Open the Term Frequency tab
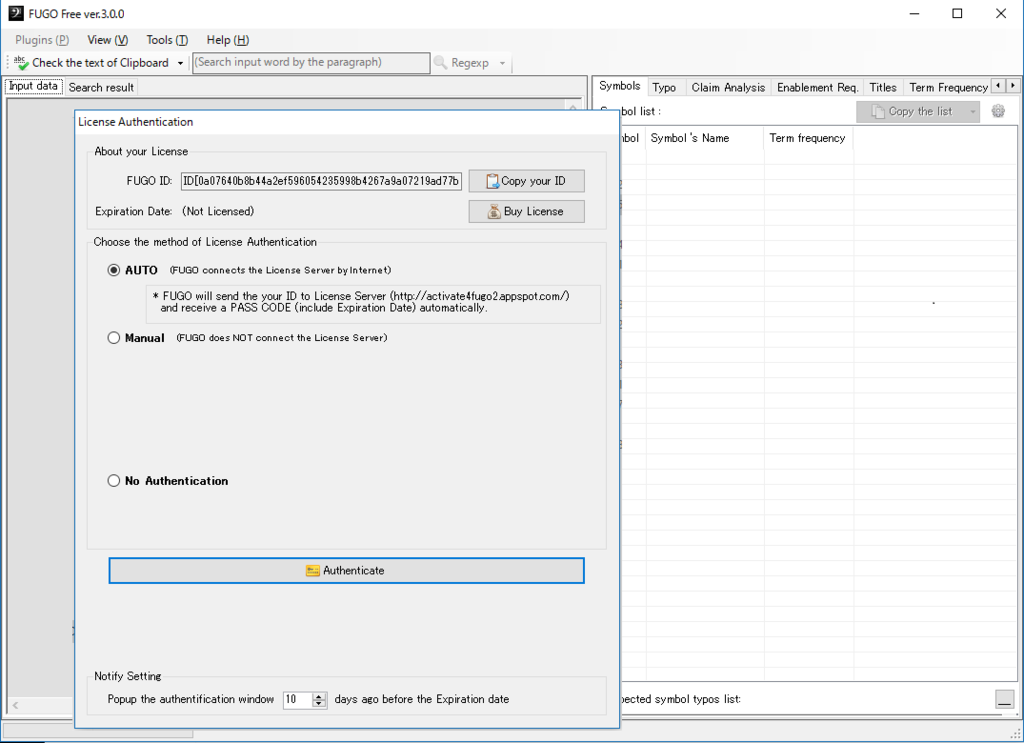 click(948, 87)
